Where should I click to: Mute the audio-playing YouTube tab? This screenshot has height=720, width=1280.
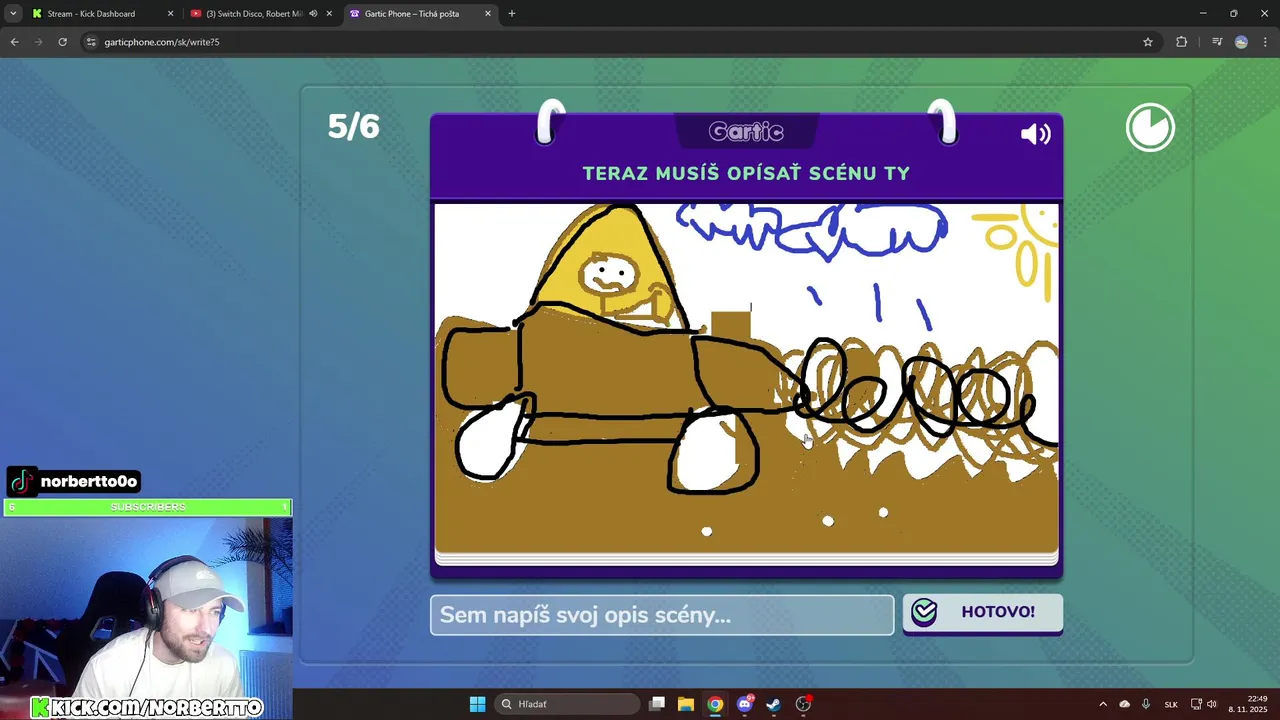[x=313, y=14]
